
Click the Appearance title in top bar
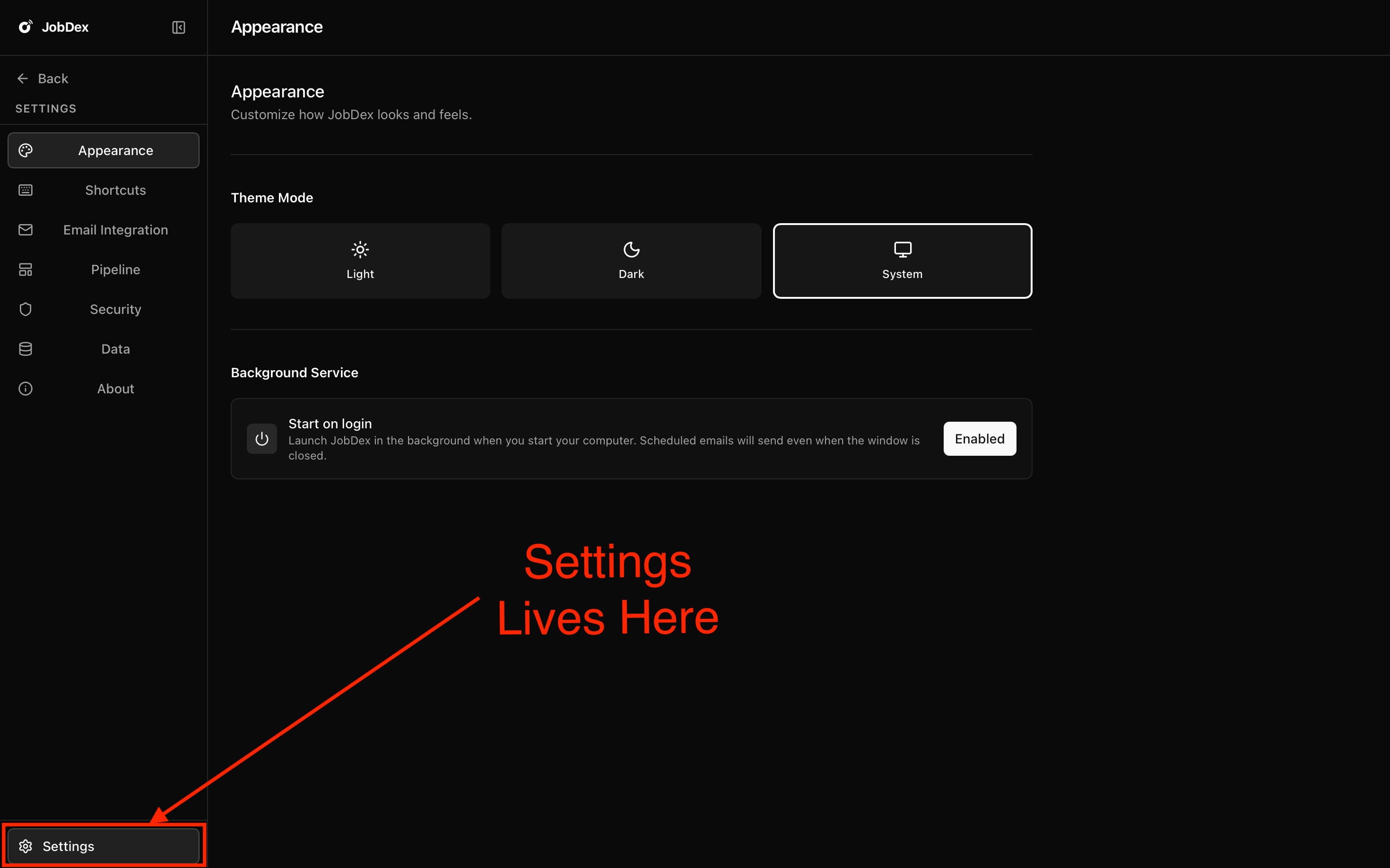[277, 27]
